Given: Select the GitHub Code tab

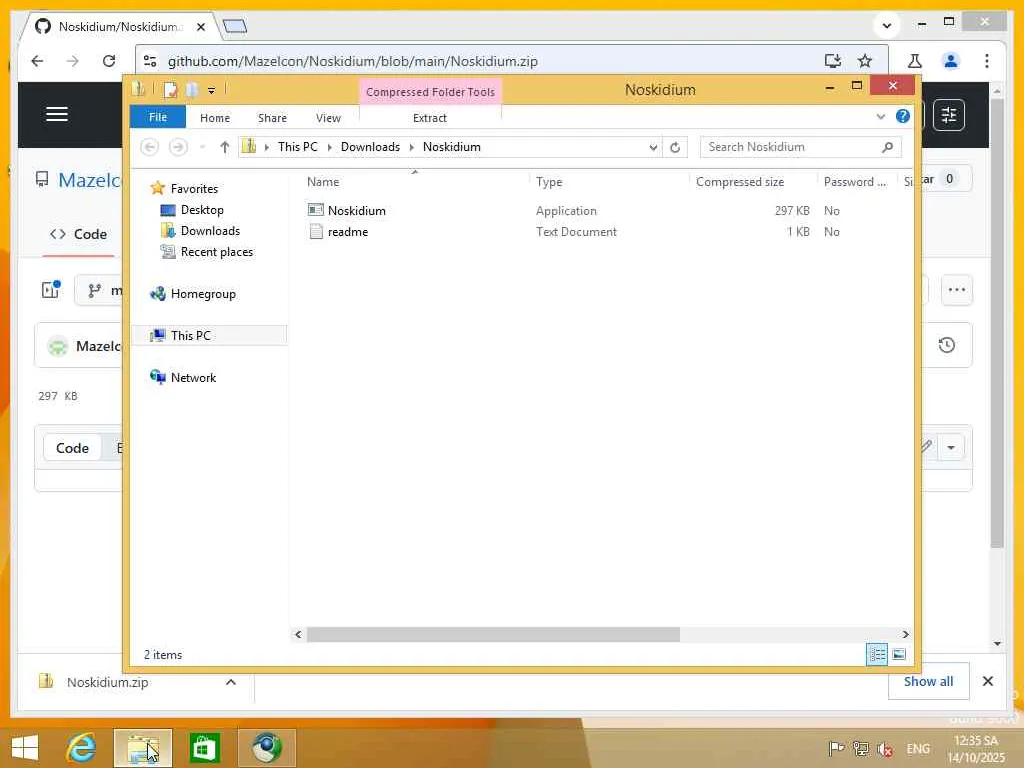Looking at the screenshot, I should pos(78,234).
